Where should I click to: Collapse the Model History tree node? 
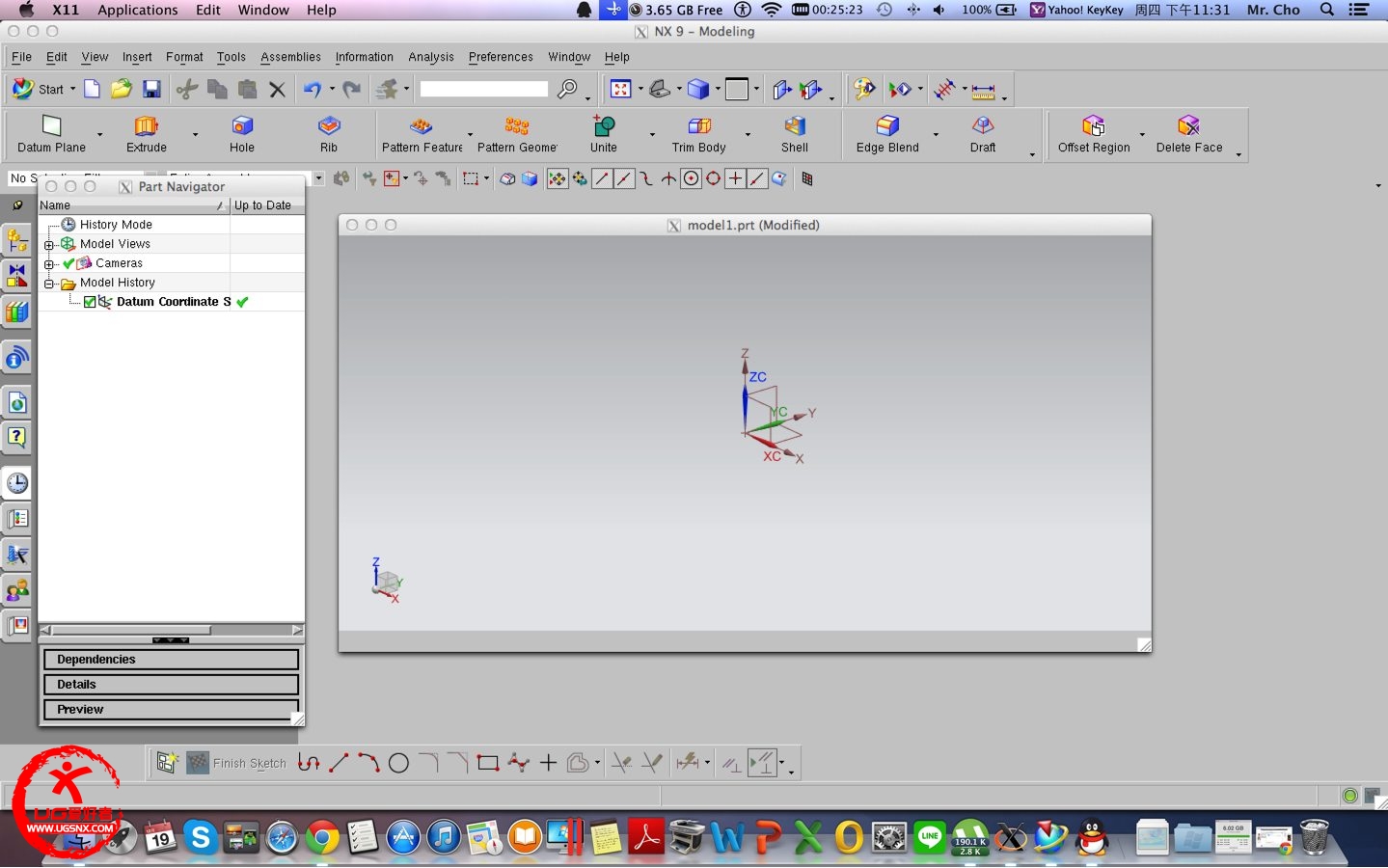pyautogui.click(x=48, y=284)
